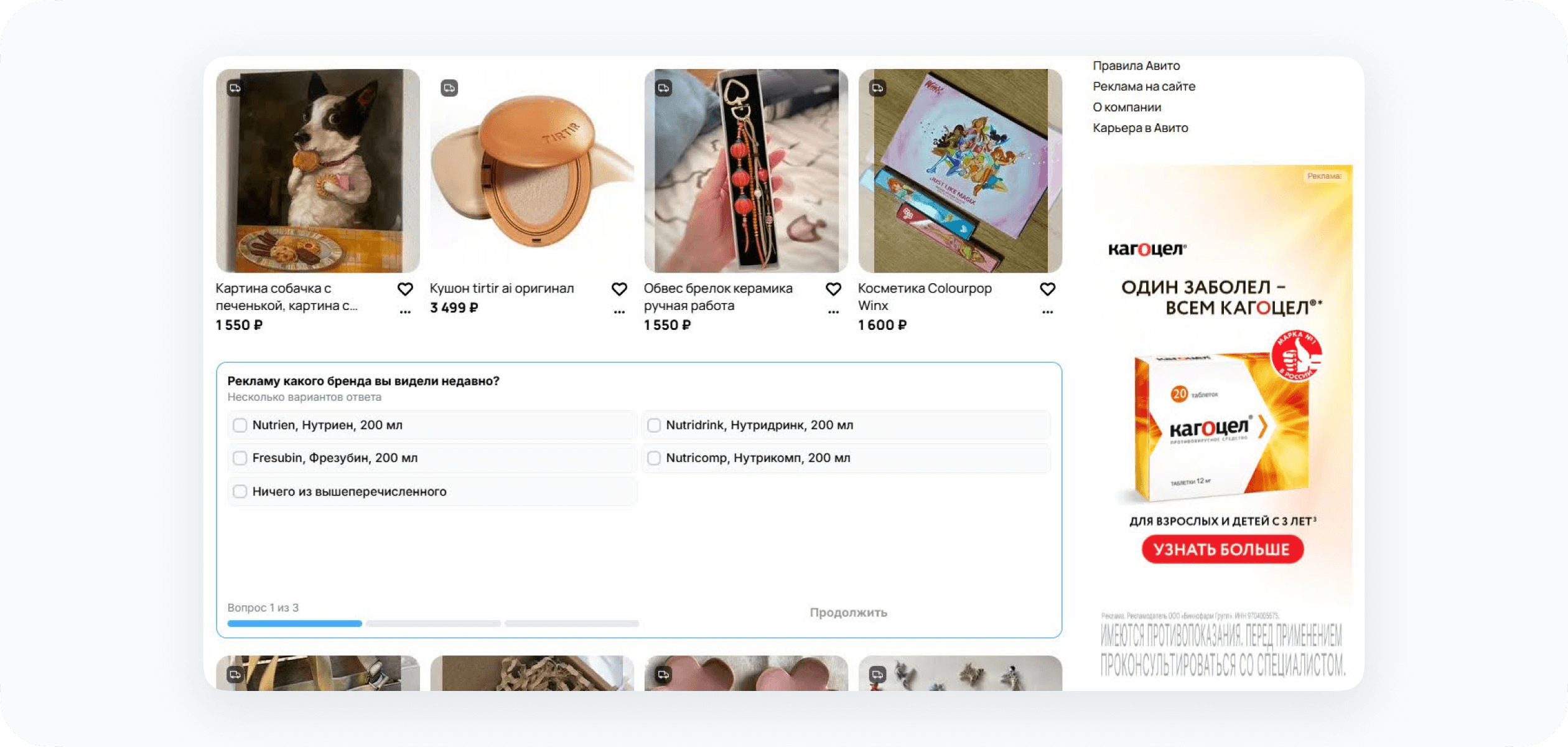Open more options for dog painting listing
Screen dimensions: 1568x747
(x=405, y=312)
